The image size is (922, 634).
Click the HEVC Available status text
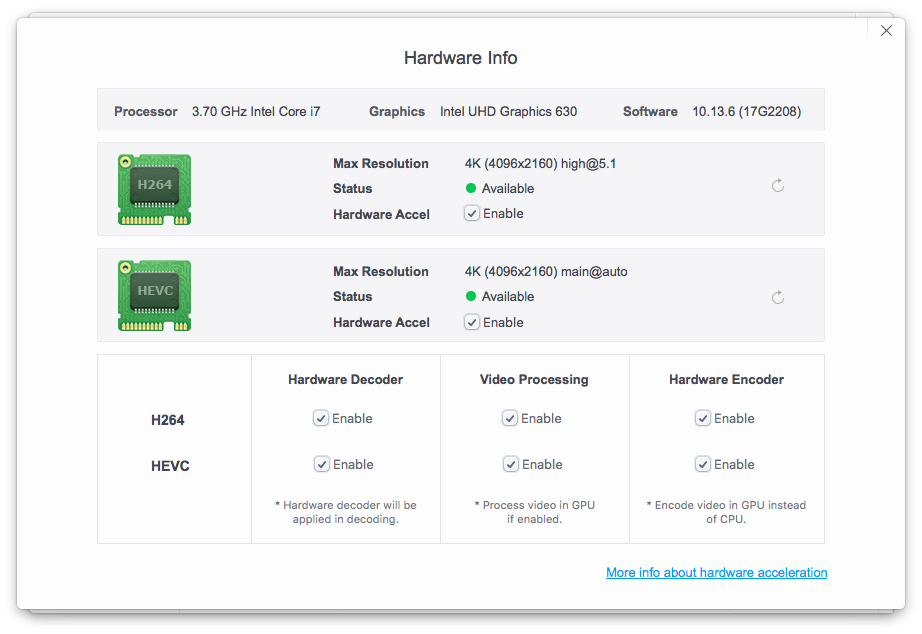[x=507, y=296]
